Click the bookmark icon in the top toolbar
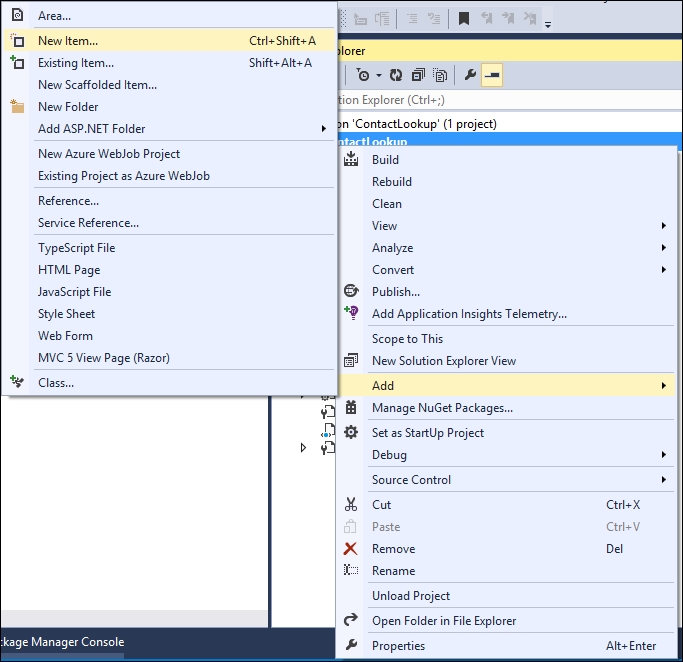 464,18
